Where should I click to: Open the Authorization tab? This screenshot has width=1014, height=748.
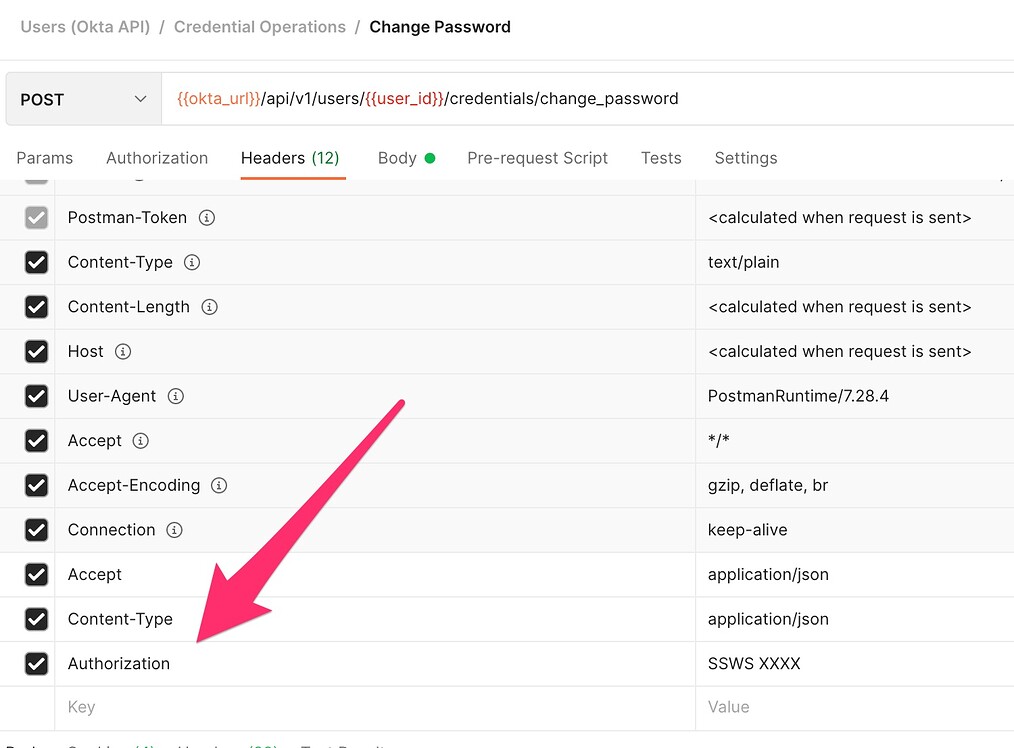pyautogui.click(x=157, y=158)
